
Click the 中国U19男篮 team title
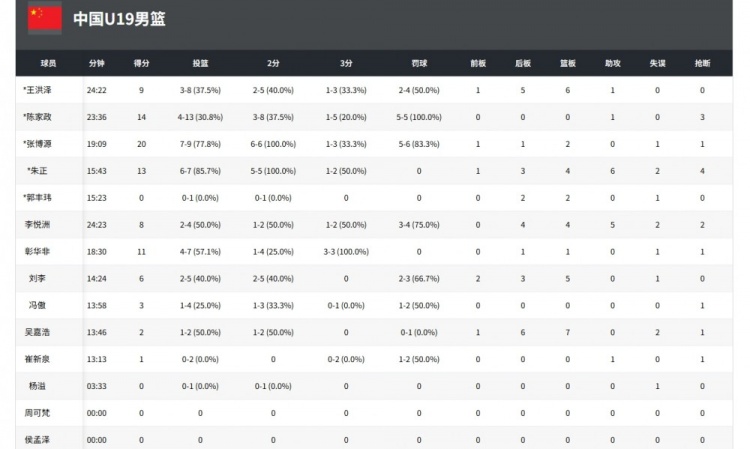click(119, 19)
